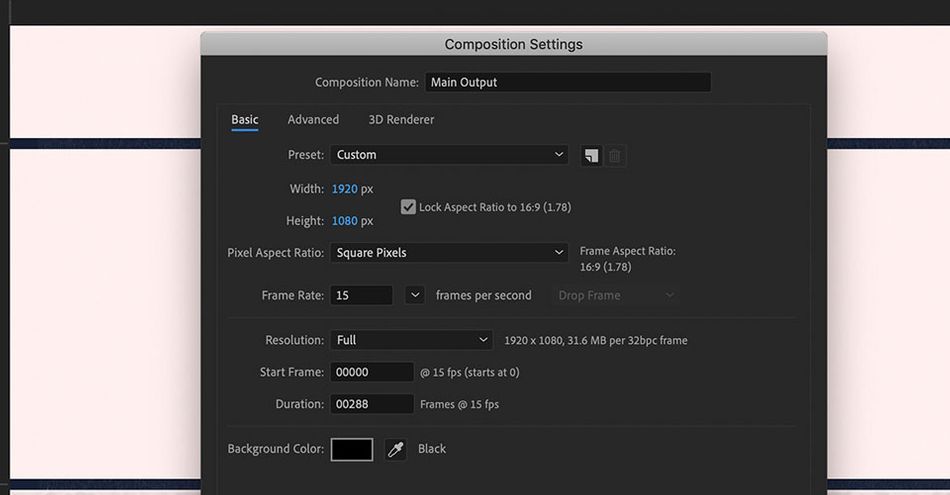Select the Basic tab
Image resolution: width=950 pixels, height=495 pixels.
[245, 119]
